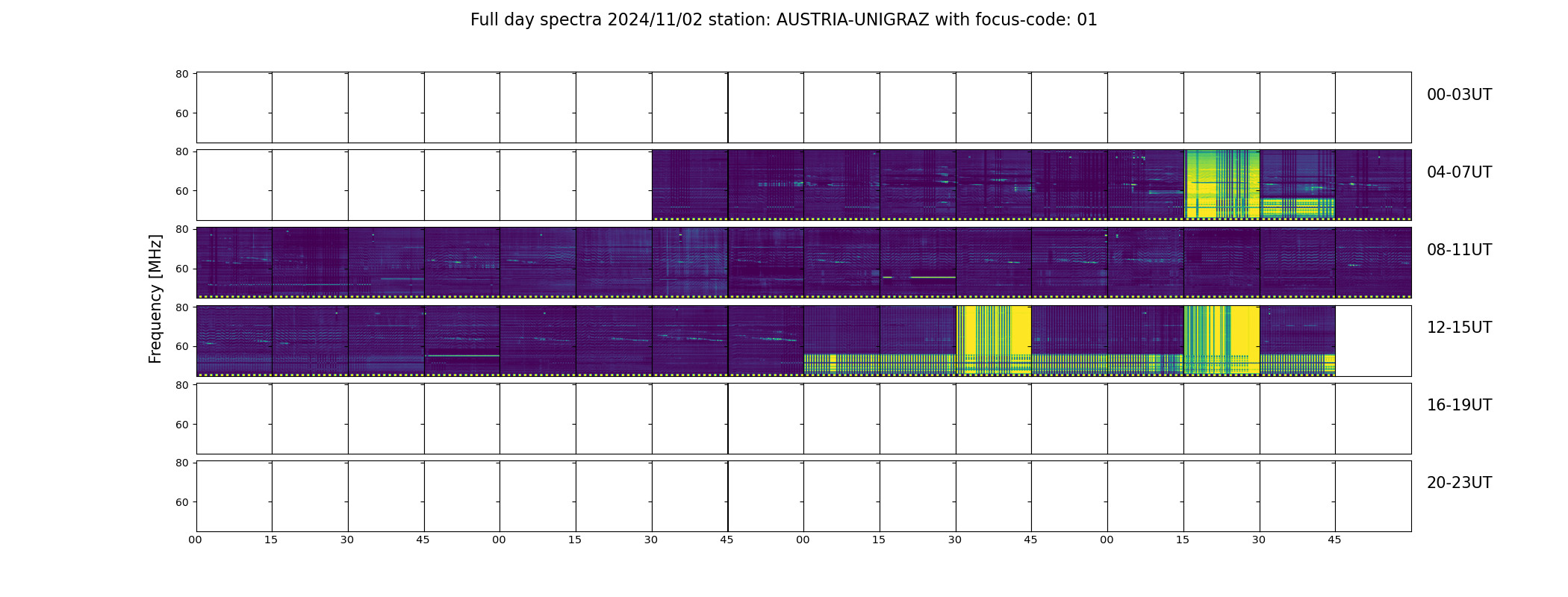This screenshot has width=1568, height=597.
Task: Select the '12-15UT' row label
Action: point(1459,328)
